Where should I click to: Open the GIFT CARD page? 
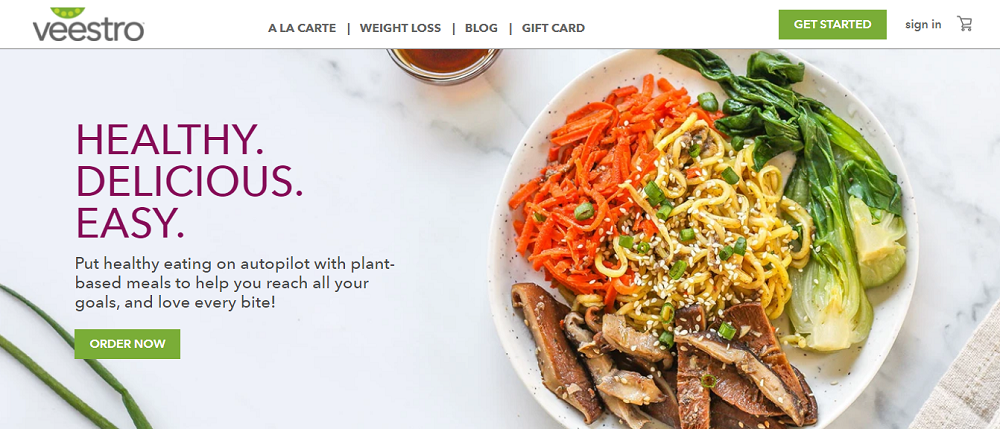(x=553, y=28)
